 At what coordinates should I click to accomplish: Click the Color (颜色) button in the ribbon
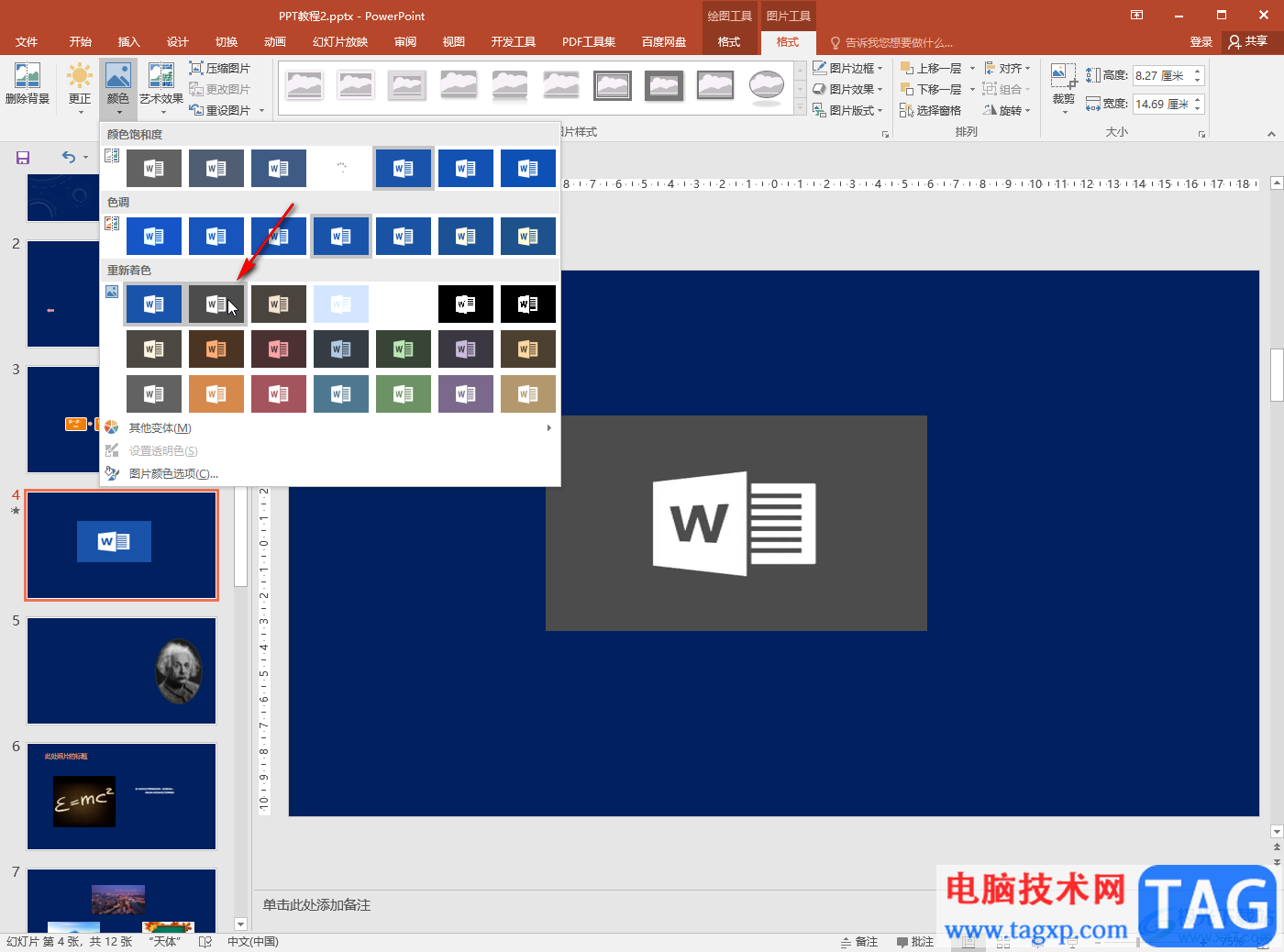click(118, 88)
